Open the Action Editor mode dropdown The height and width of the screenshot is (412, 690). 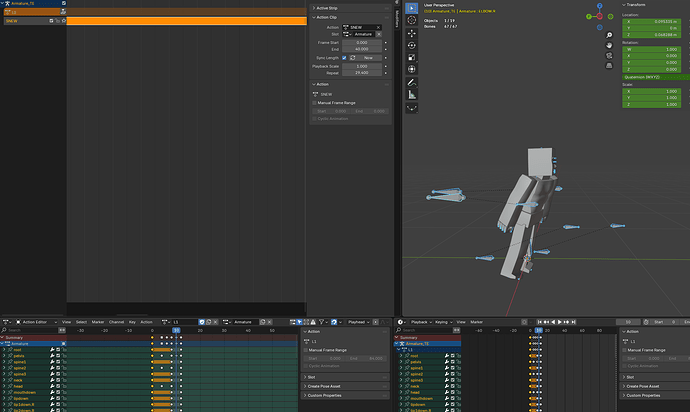[37, 322]
